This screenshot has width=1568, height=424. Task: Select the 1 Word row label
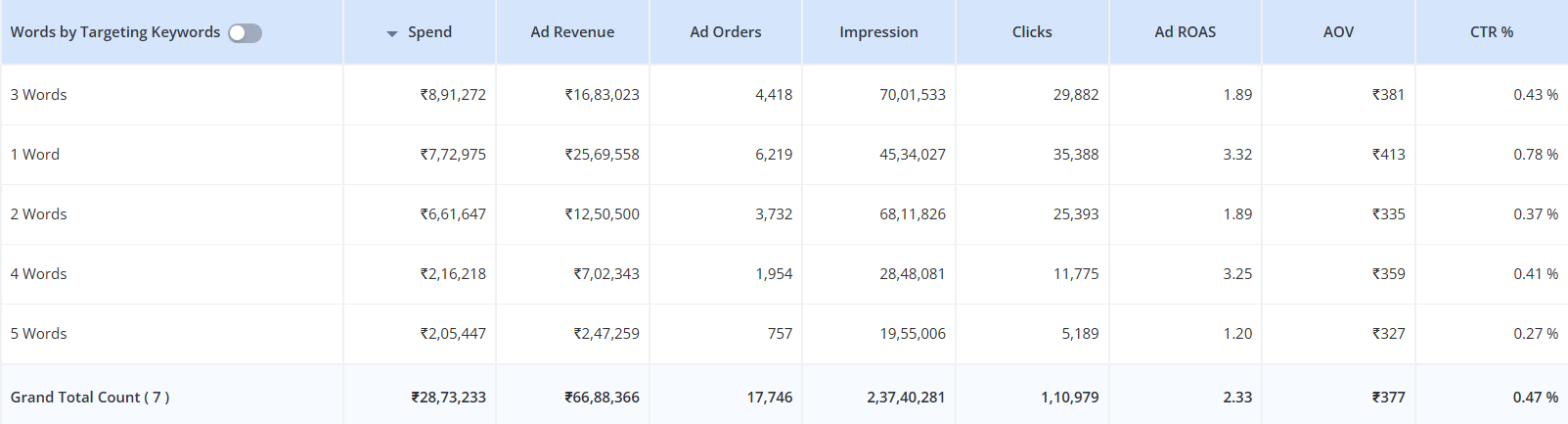click(x=35, y=155)
